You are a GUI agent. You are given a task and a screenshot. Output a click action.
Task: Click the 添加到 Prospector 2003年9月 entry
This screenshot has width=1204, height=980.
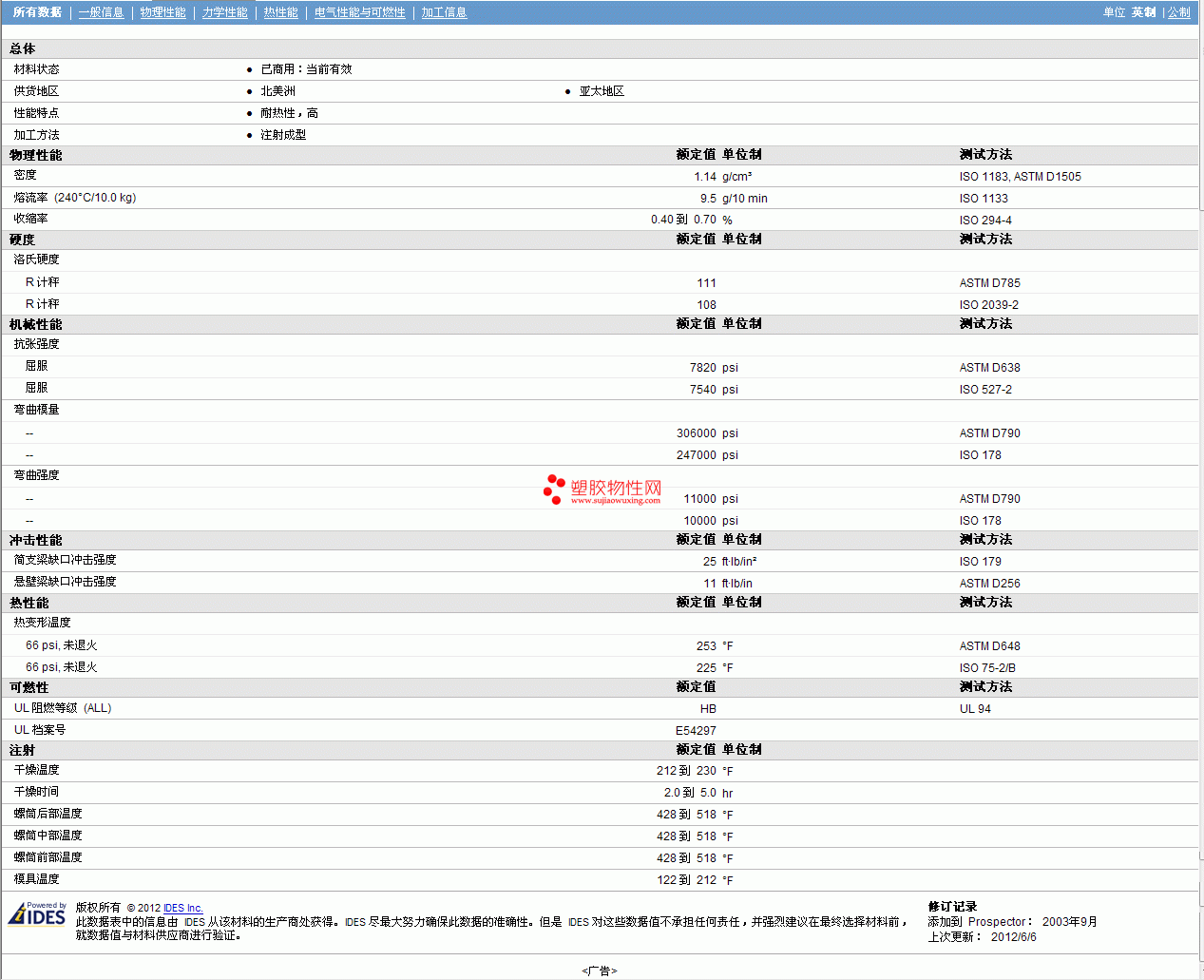(x=1012, y=922)
